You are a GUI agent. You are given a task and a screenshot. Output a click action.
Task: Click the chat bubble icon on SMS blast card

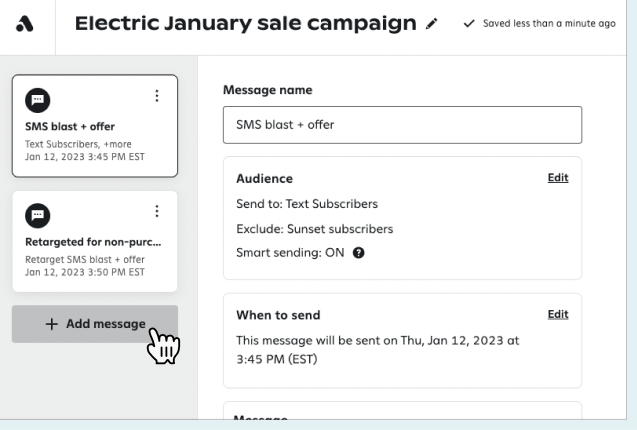(37, 99)
